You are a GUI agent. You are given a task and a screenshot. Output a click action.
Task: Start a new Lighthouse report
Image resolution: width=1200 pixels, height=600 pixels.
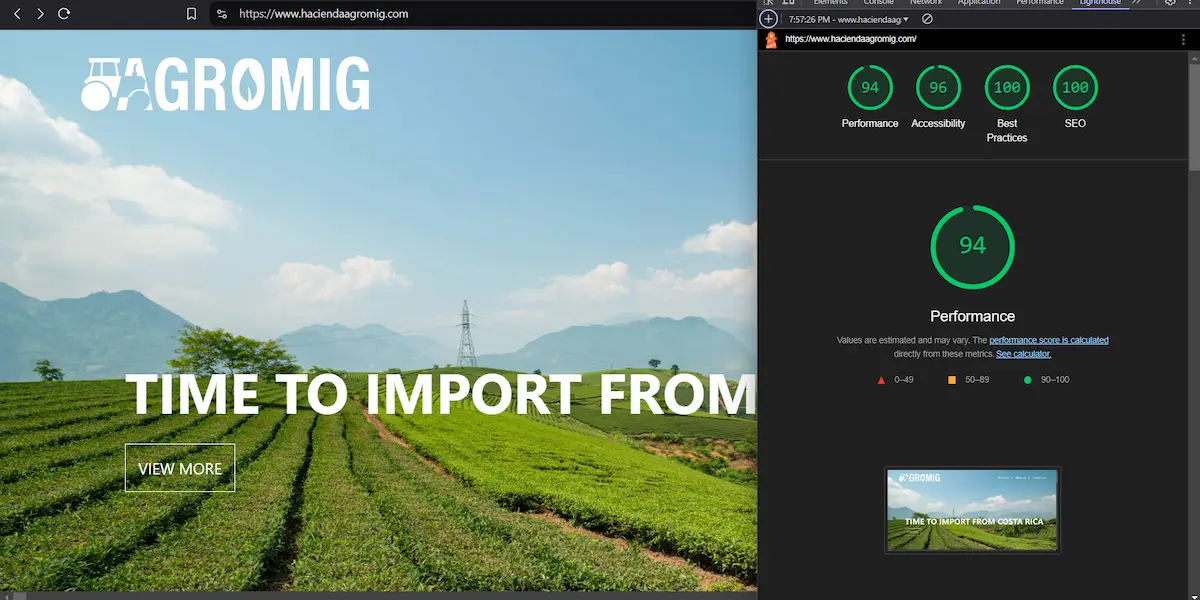click(x=768, y=19)
